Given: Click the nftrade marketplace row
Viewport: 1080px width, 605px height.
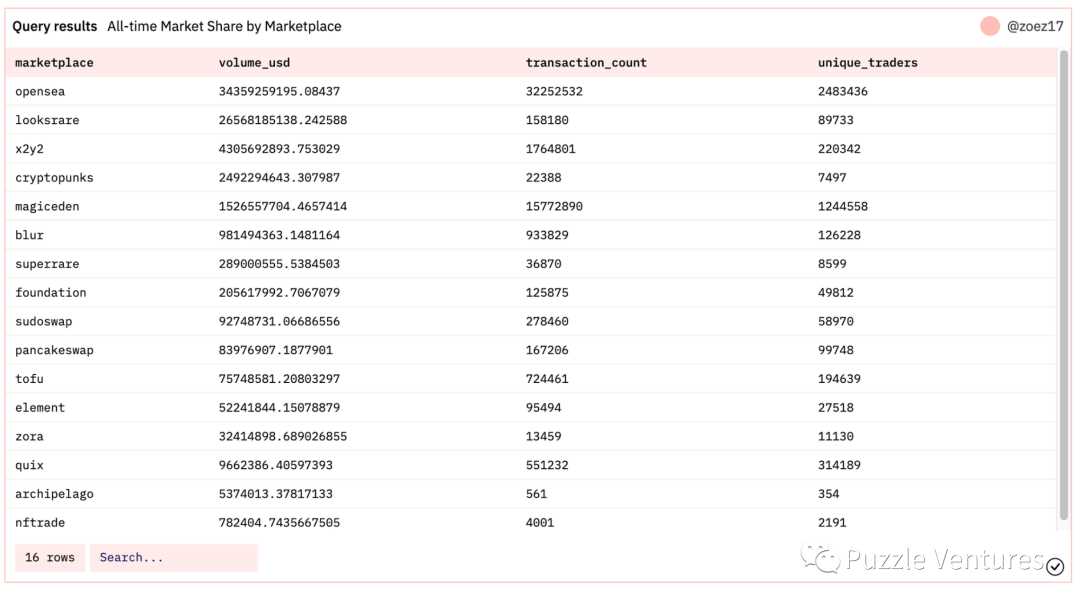Looking at the screenshot, I should tap(40, 522).
